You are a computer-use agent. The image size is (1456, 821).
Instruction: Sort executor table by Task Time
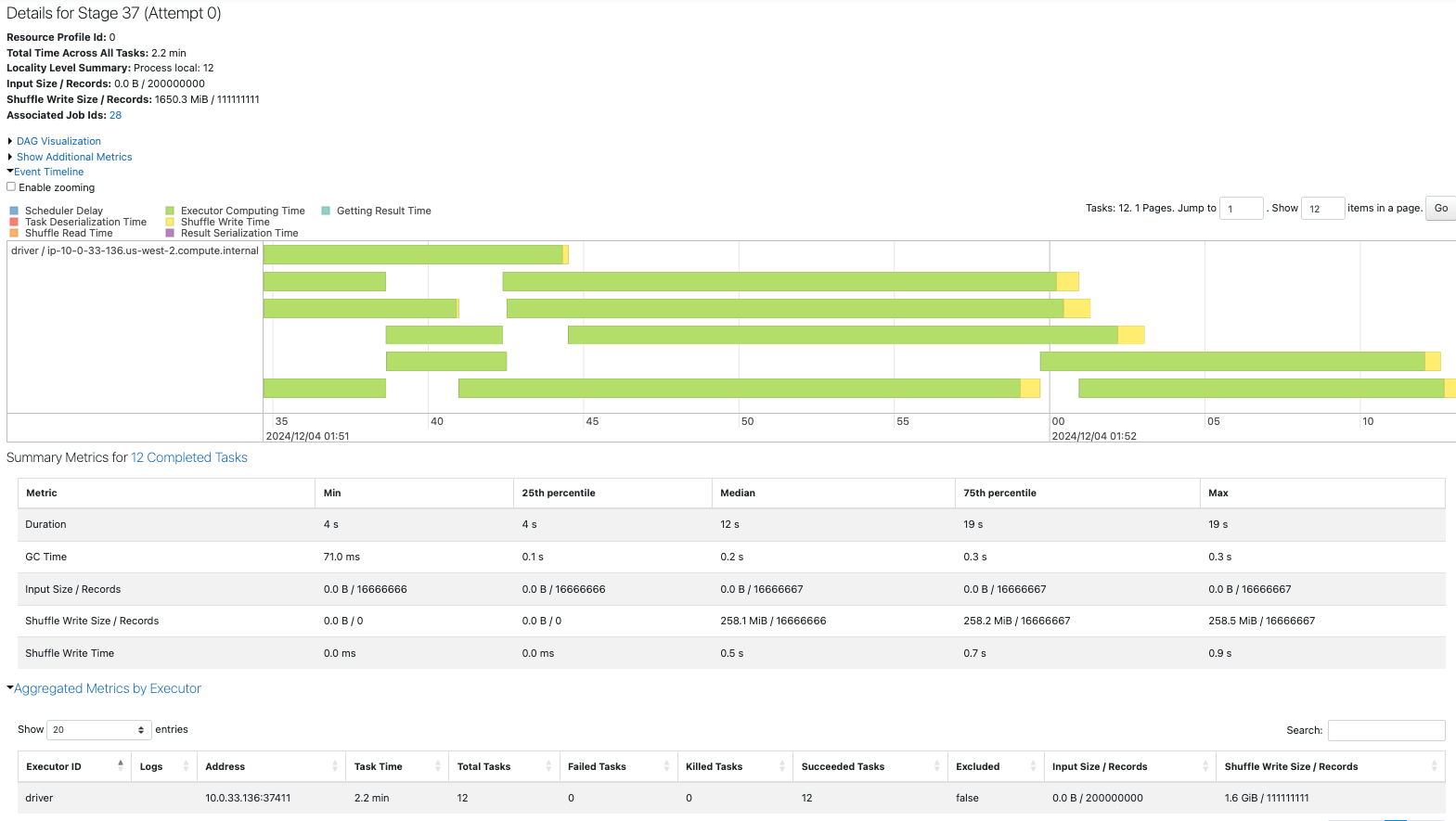point(397,766)
